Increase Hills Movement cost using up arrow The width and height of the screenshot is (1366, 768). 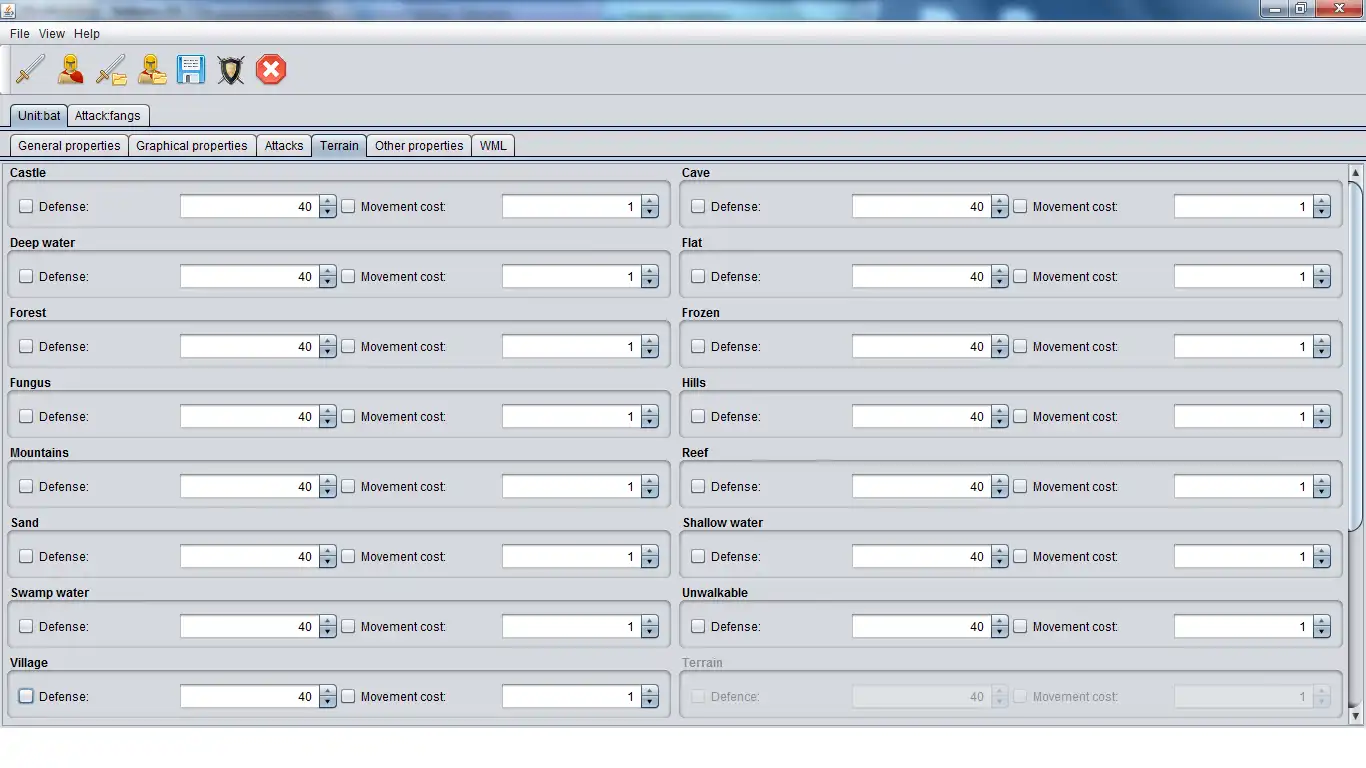pyautogui.click(x=1322, y=411)
